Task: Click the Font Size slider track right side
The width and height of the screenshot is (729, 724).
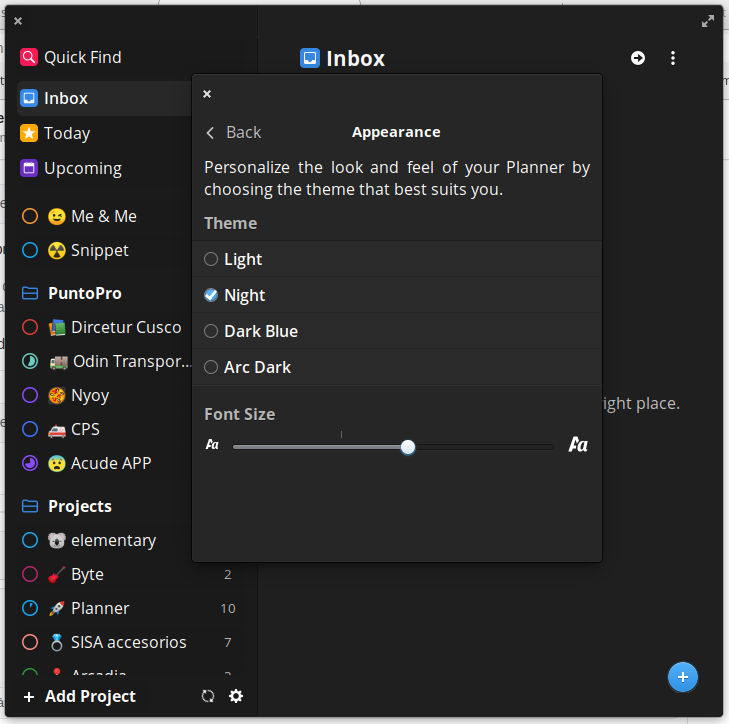Action: pyautogui.click(x=484, y=447)
